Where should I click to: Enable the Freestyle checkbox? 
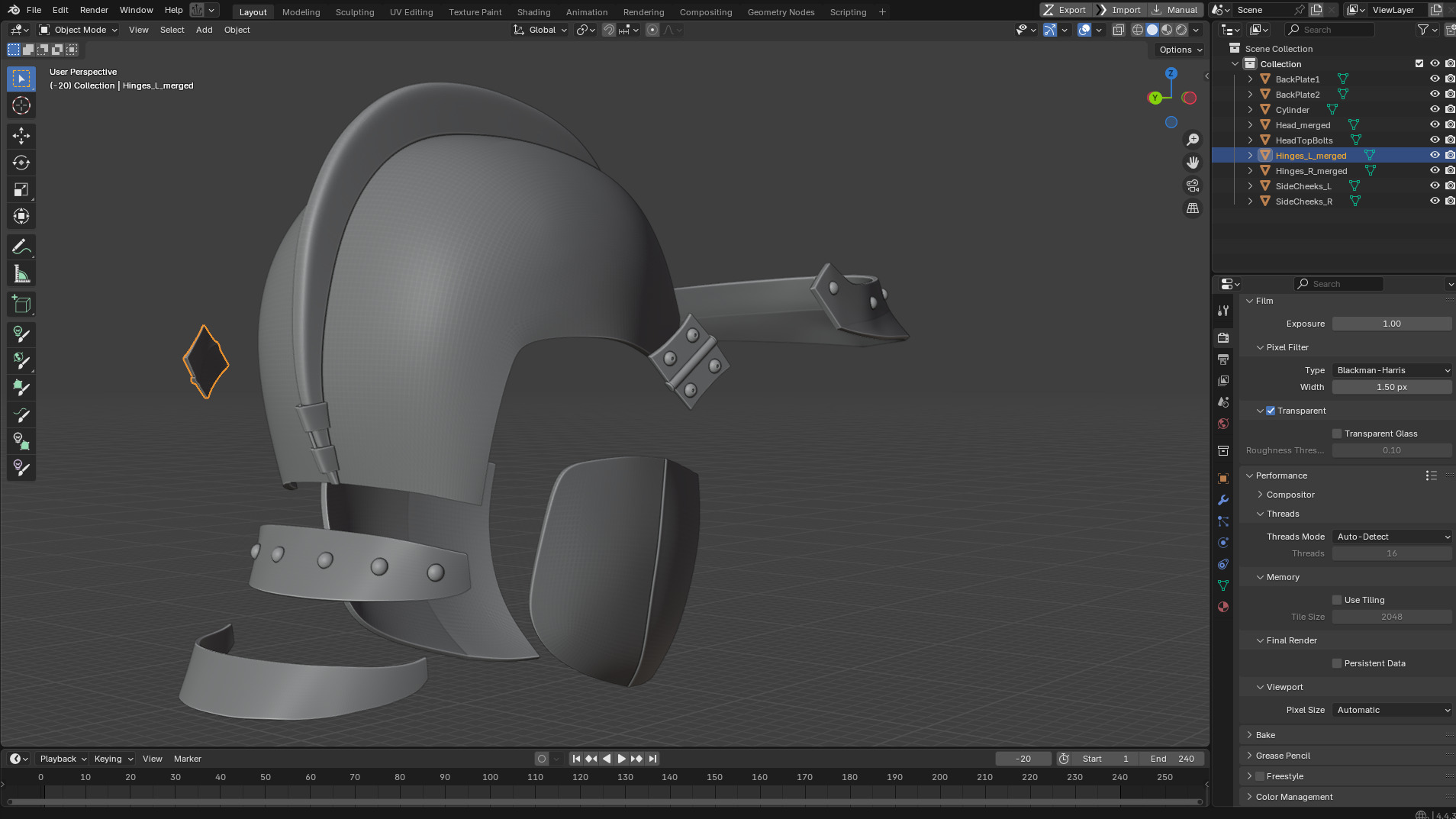pos(1260,776)
